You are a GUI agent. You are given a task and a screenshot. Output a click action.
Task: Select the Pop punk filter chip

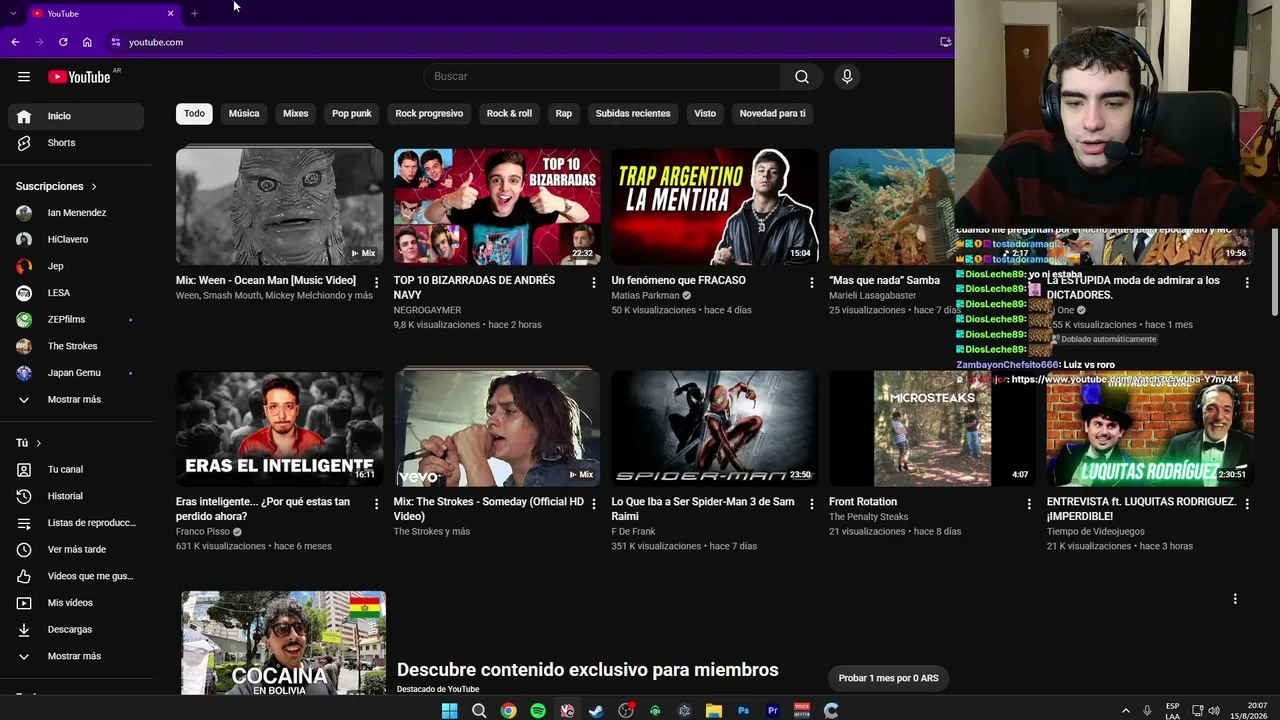(352, 114)
